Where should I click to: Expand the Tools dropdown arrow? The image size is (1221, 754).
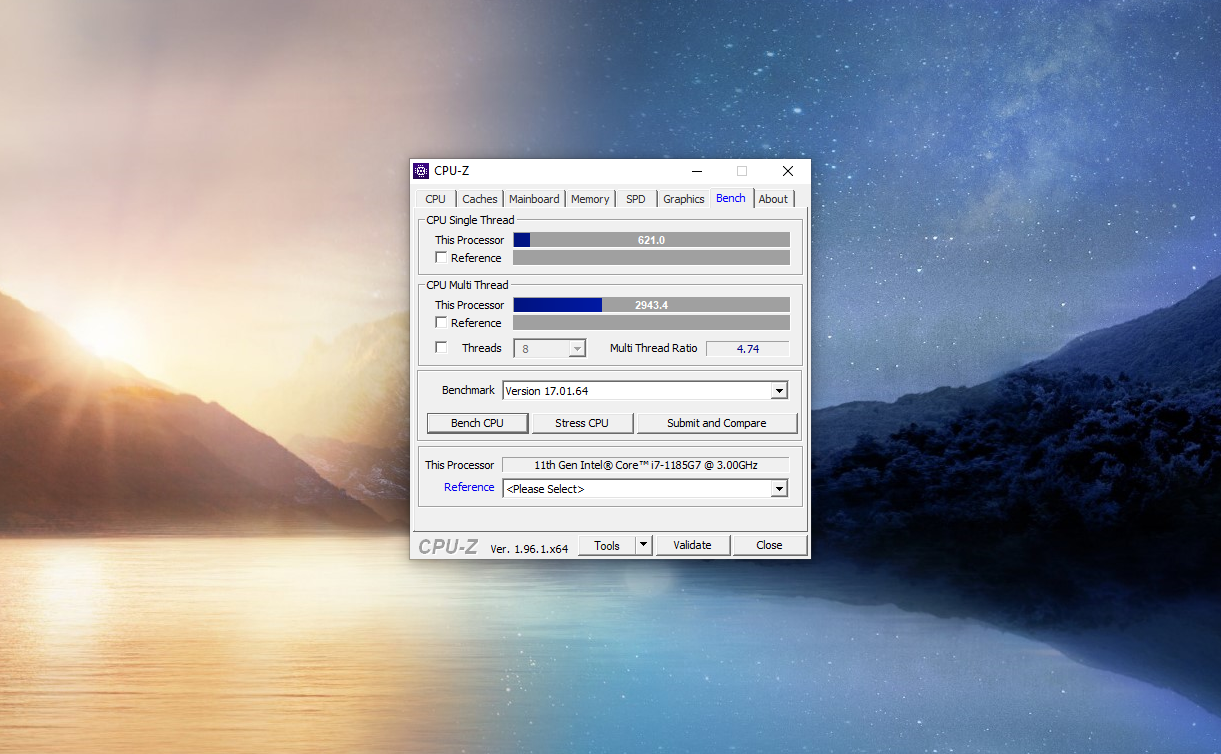click(644, 546)
